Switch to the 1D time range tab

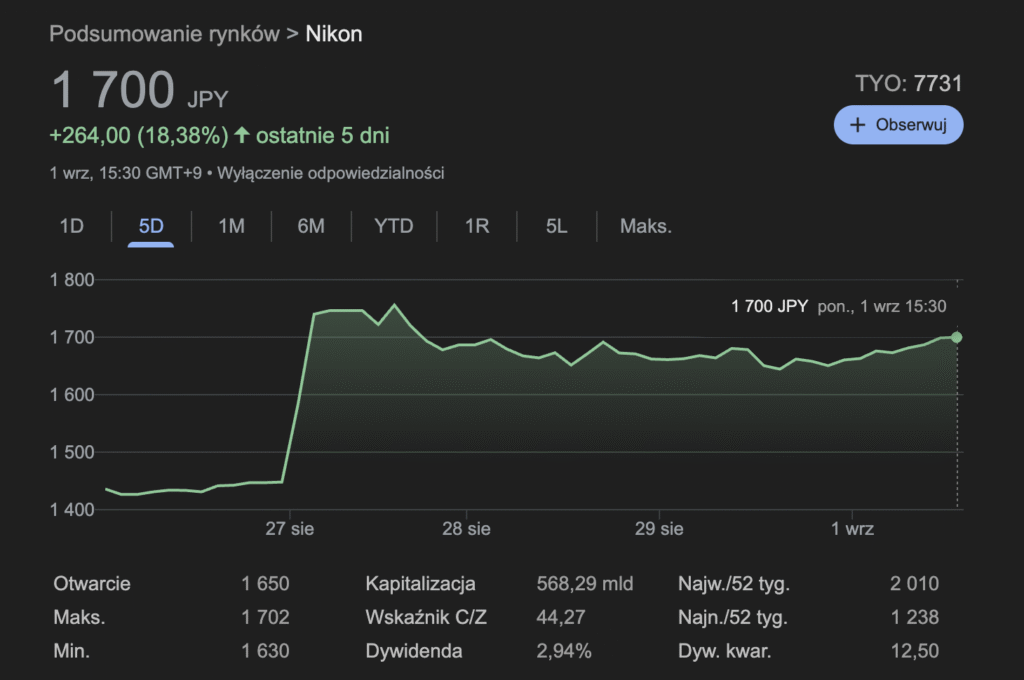(71, 226)
